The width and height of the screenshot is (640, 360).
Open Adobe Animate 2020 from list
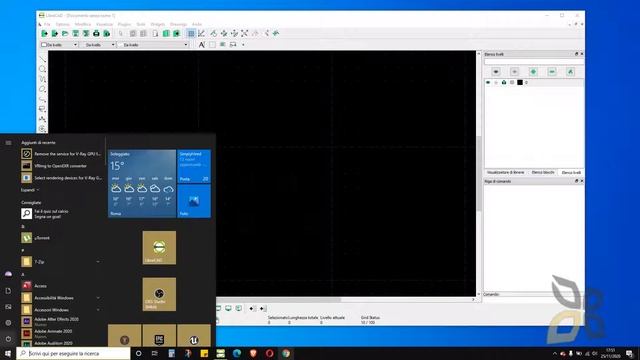[x=60, y=333]
